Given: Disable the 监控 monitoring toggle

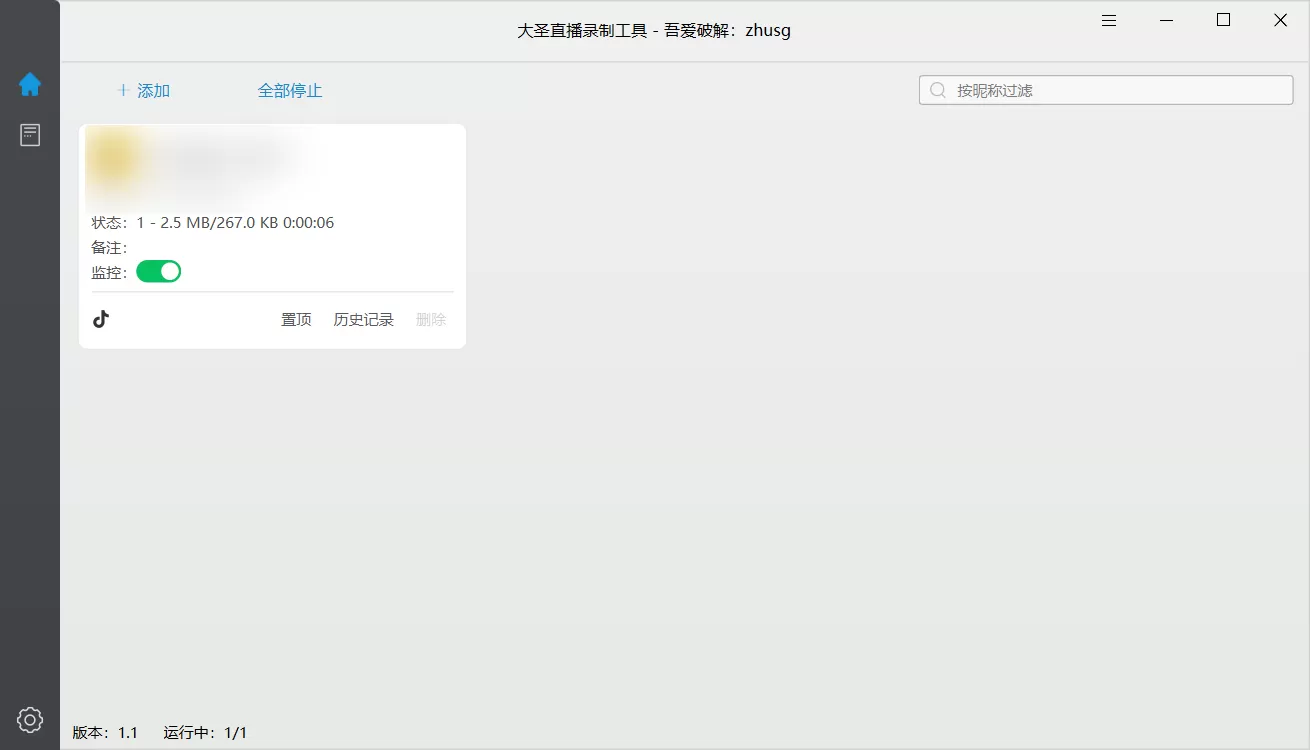Looking at the screenshot, I should [158, 271].
